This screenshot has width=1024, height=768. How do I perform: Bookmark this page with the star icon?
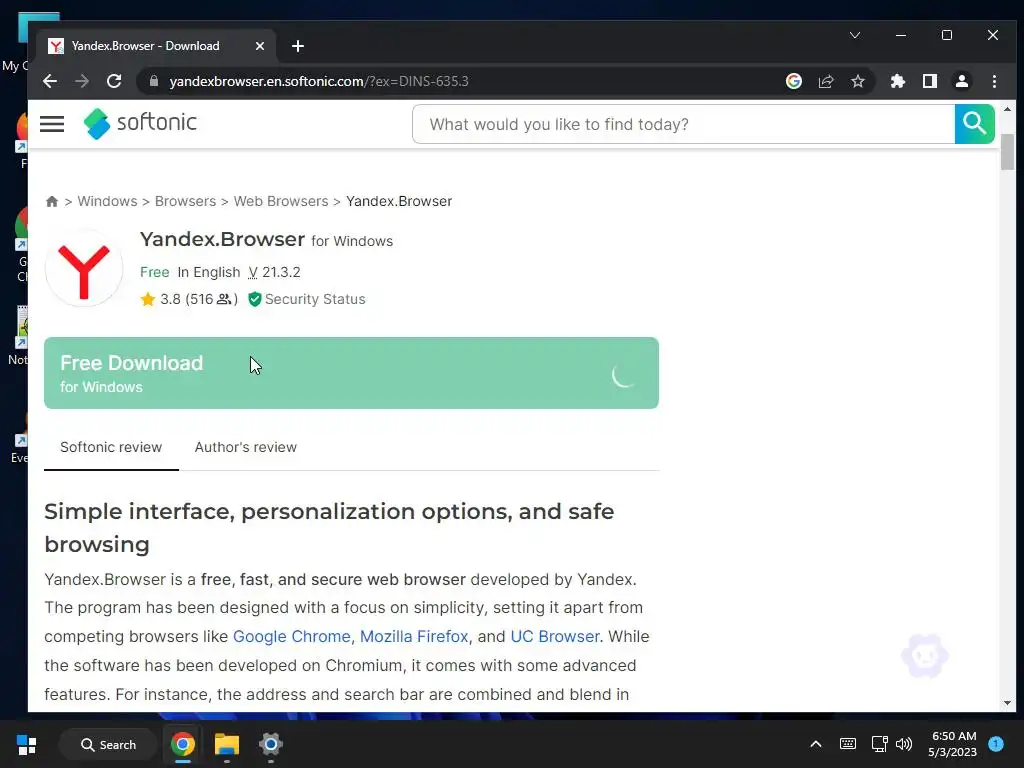(857, 81)
